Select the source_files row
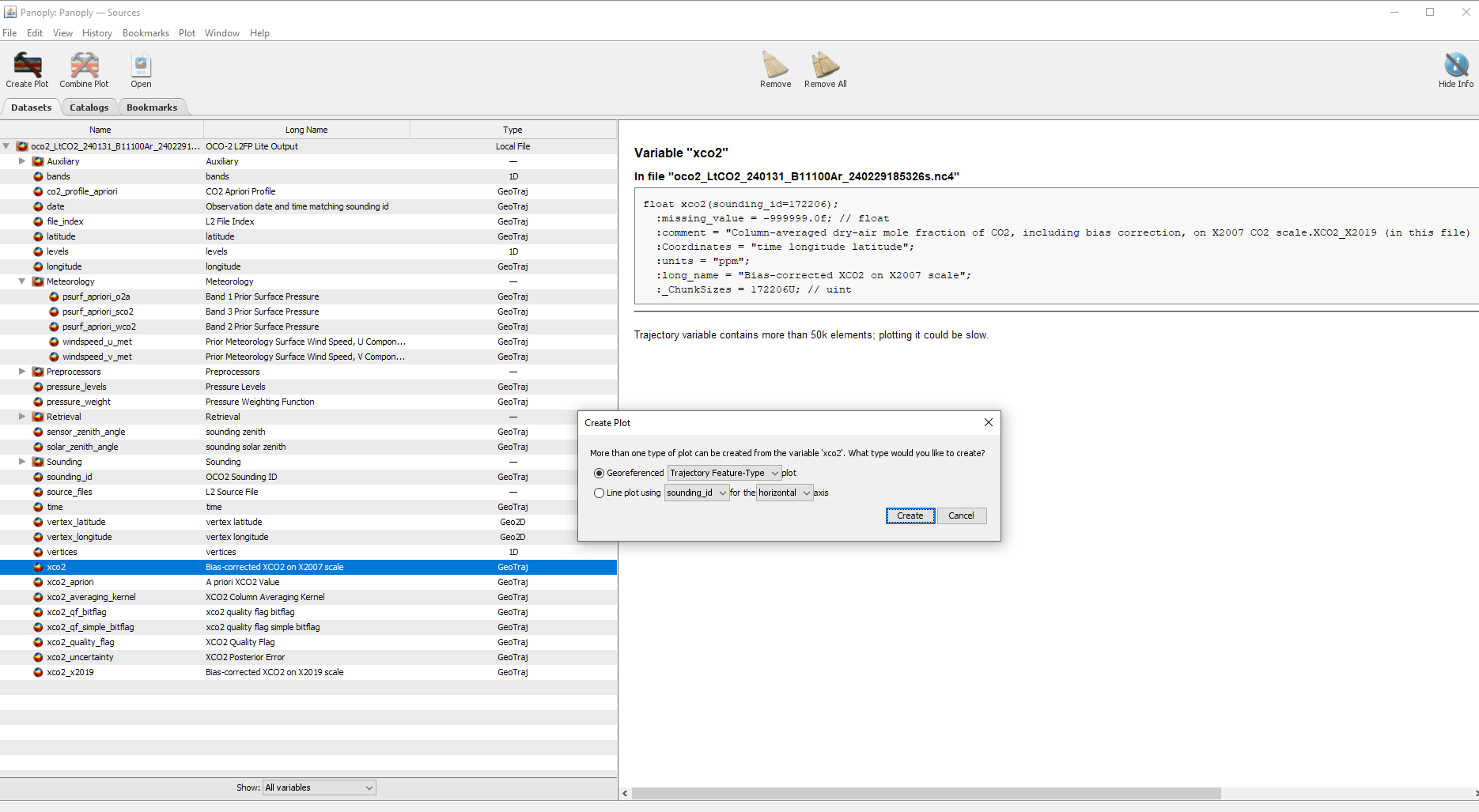The image size is (1479, 812). coord(308,492)
